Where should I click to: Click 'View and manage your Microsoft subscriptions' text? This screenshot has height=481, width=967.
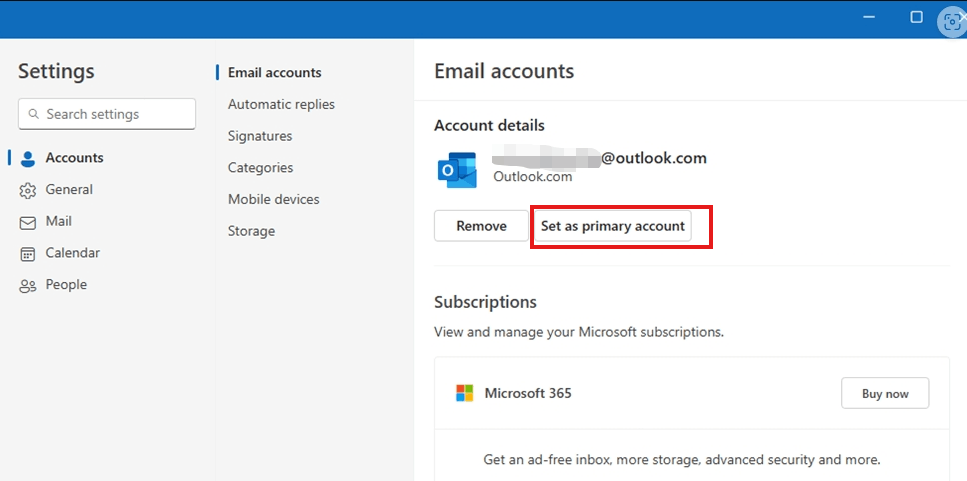point(579,332)
